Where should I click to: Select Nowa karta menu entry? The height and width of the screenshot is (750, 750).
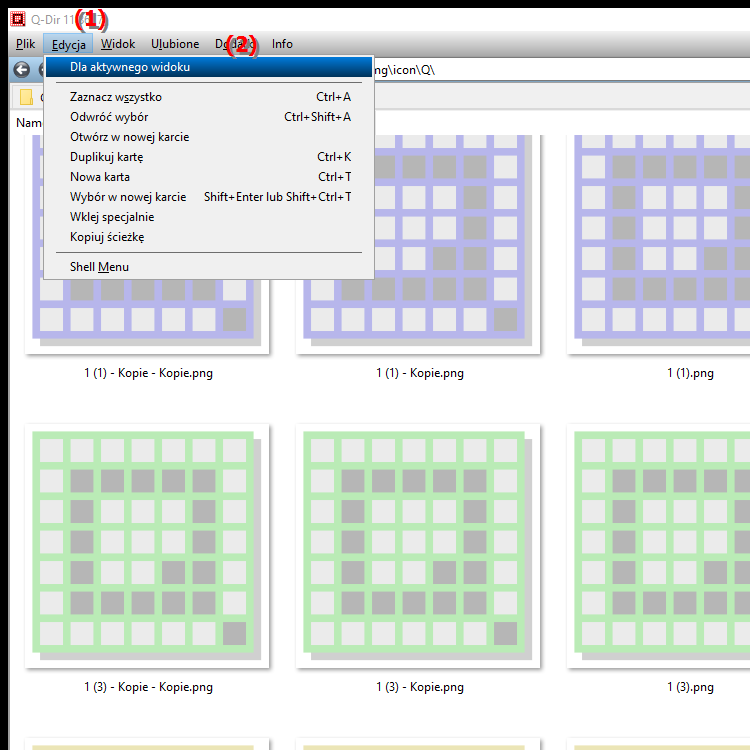click(209, 177)
